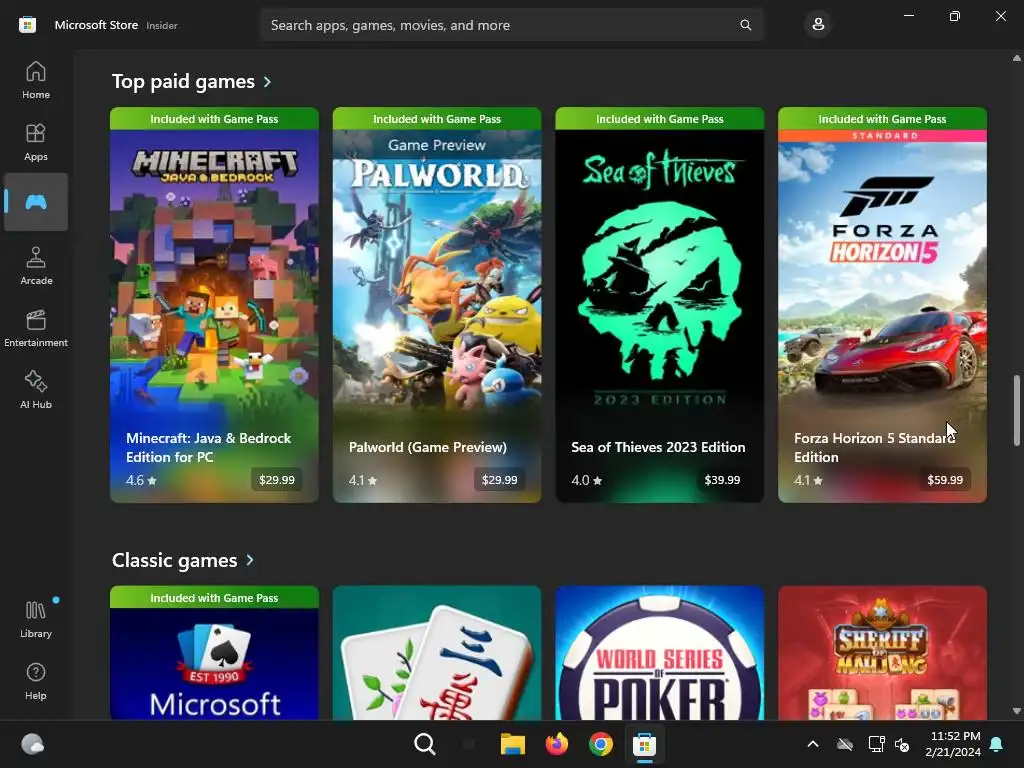Click the vertical scrollbar thumb
1024x768 pixels.
[x=1016, y=410]
